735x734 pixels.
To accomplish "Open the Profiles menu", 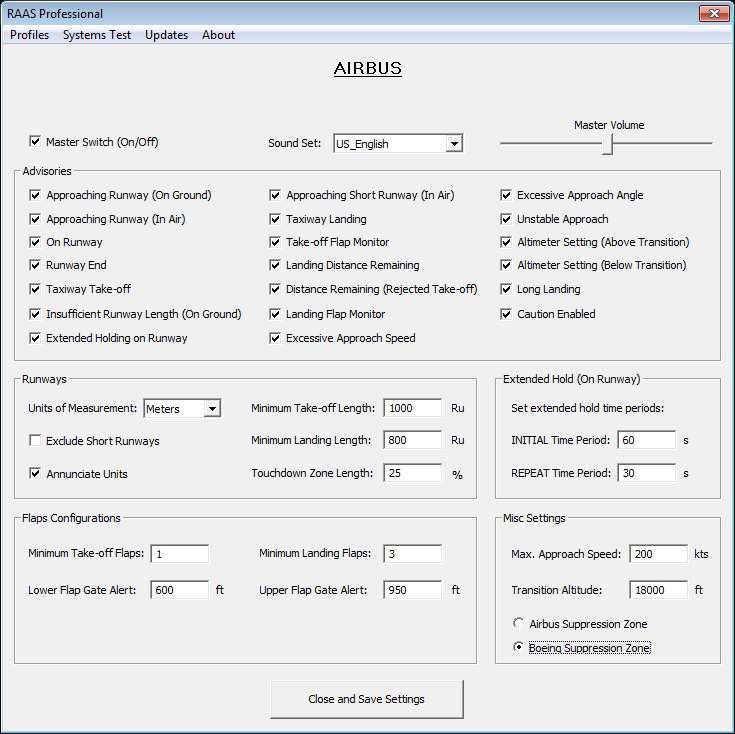I will tap(29, 35).
